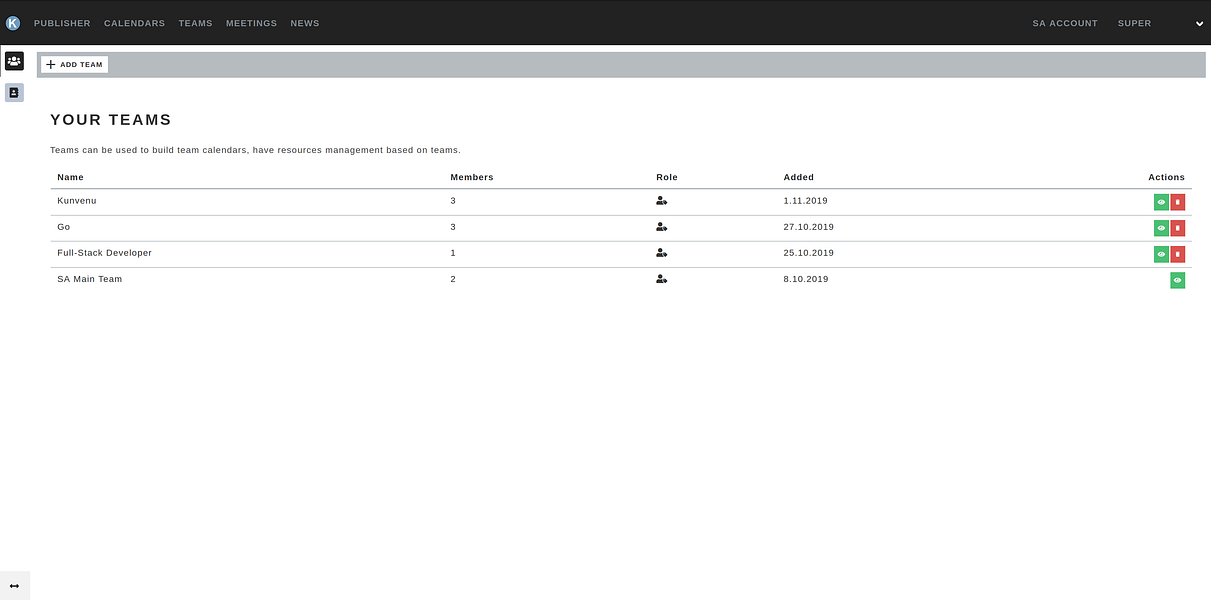Open the Teams menu
The image size is (1211, 600).
point(196,23)
